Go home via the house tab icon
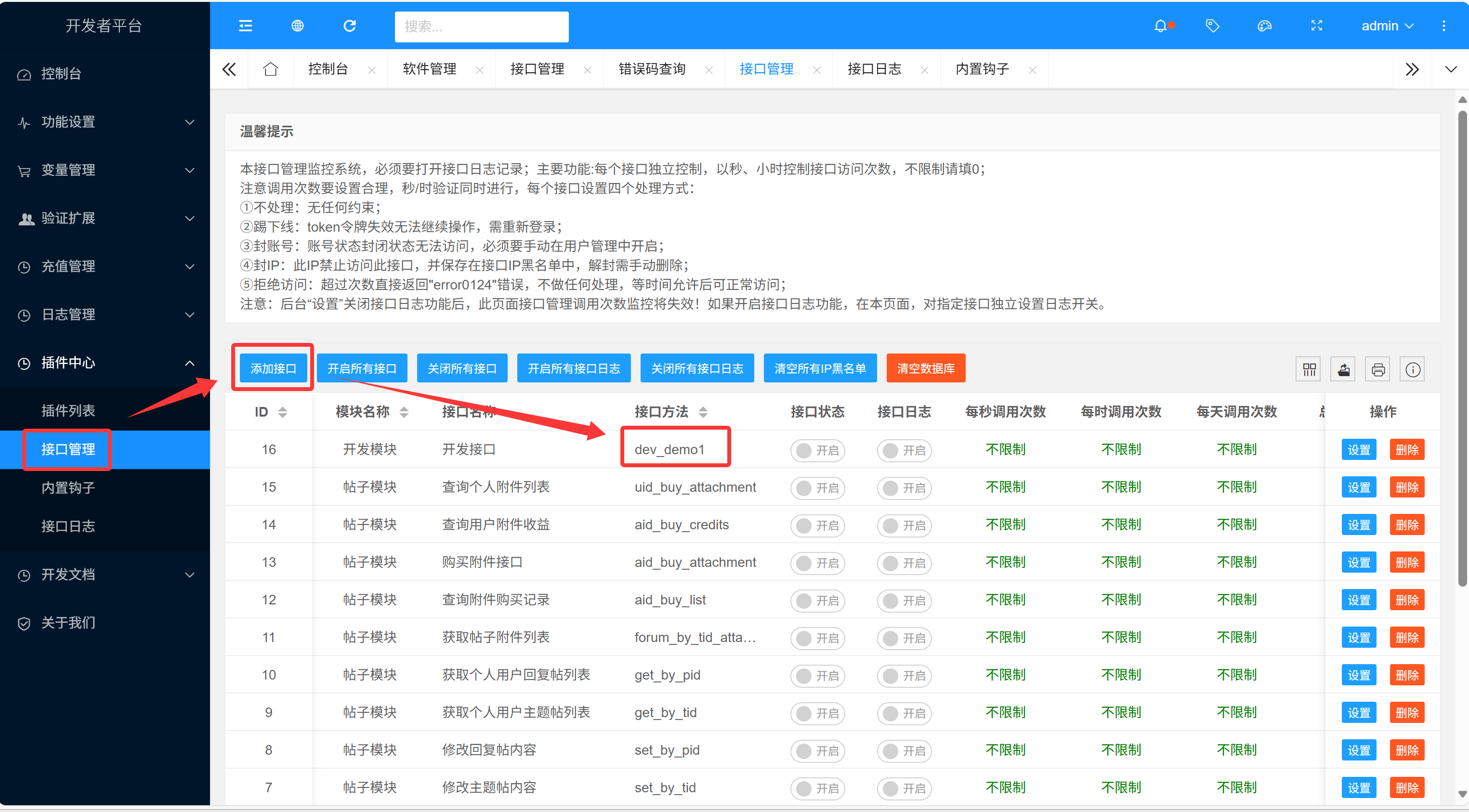The image size is (1469, 812). pos(270,69)
